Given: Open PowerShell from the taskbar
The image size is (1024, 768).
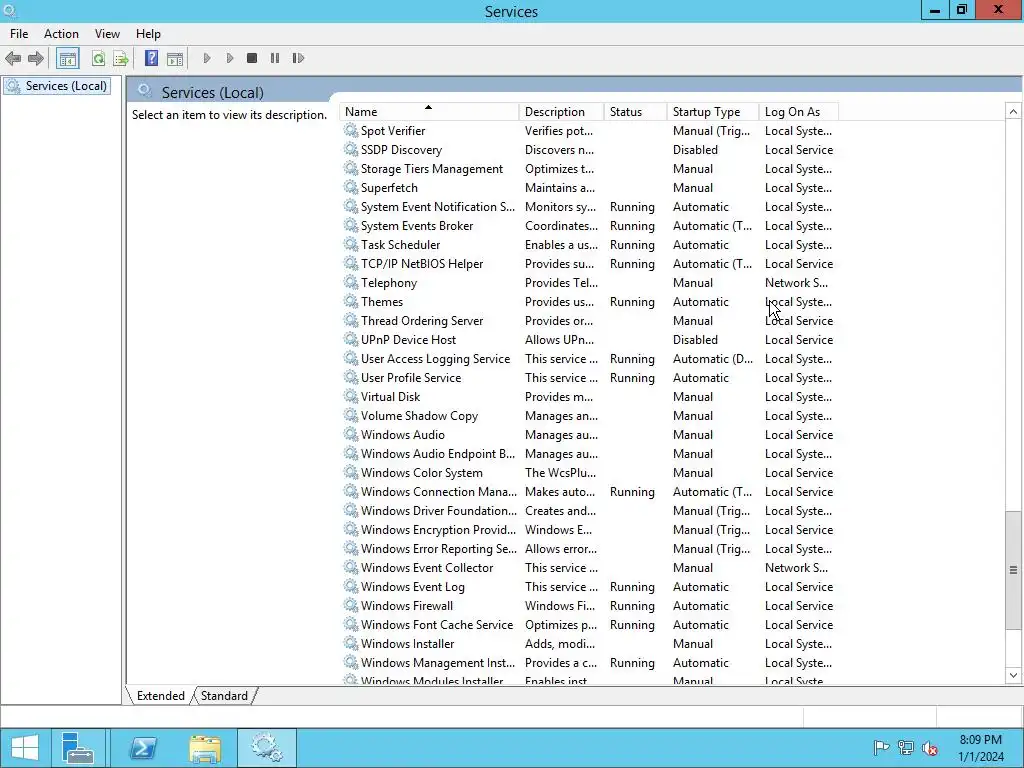Looking at the screenshot, I should 143,748.
